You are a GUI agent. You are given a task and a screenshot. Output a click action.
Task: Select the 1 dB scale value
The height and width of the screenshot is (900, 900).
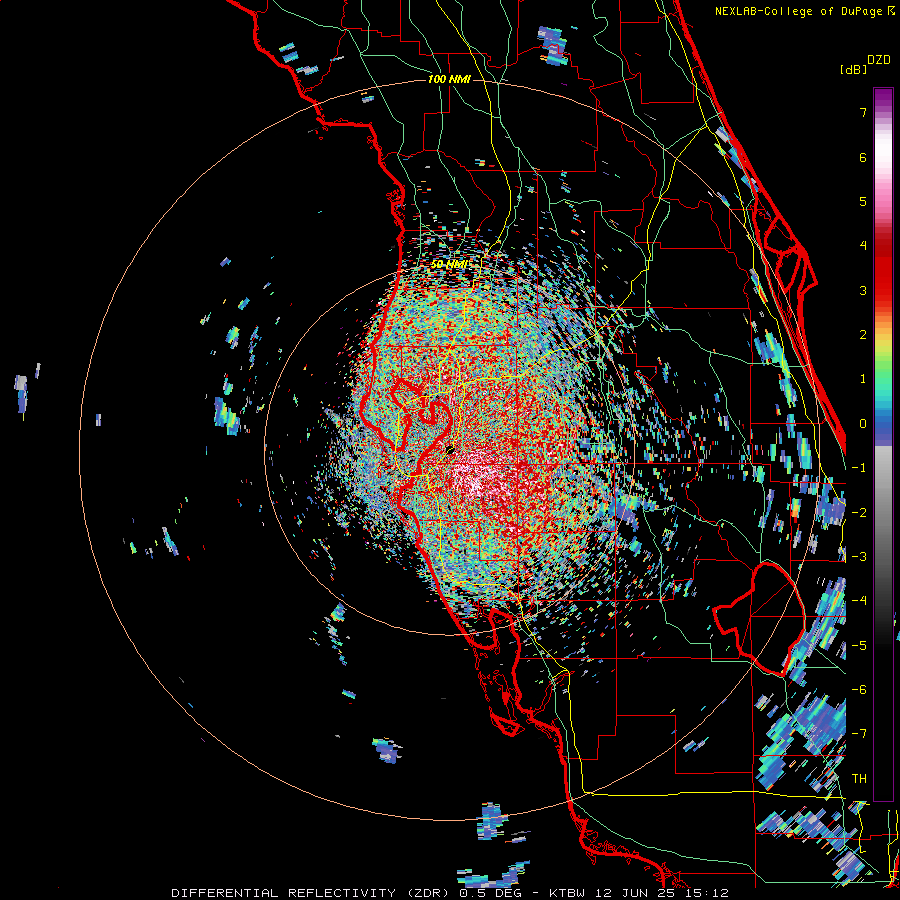863,379
